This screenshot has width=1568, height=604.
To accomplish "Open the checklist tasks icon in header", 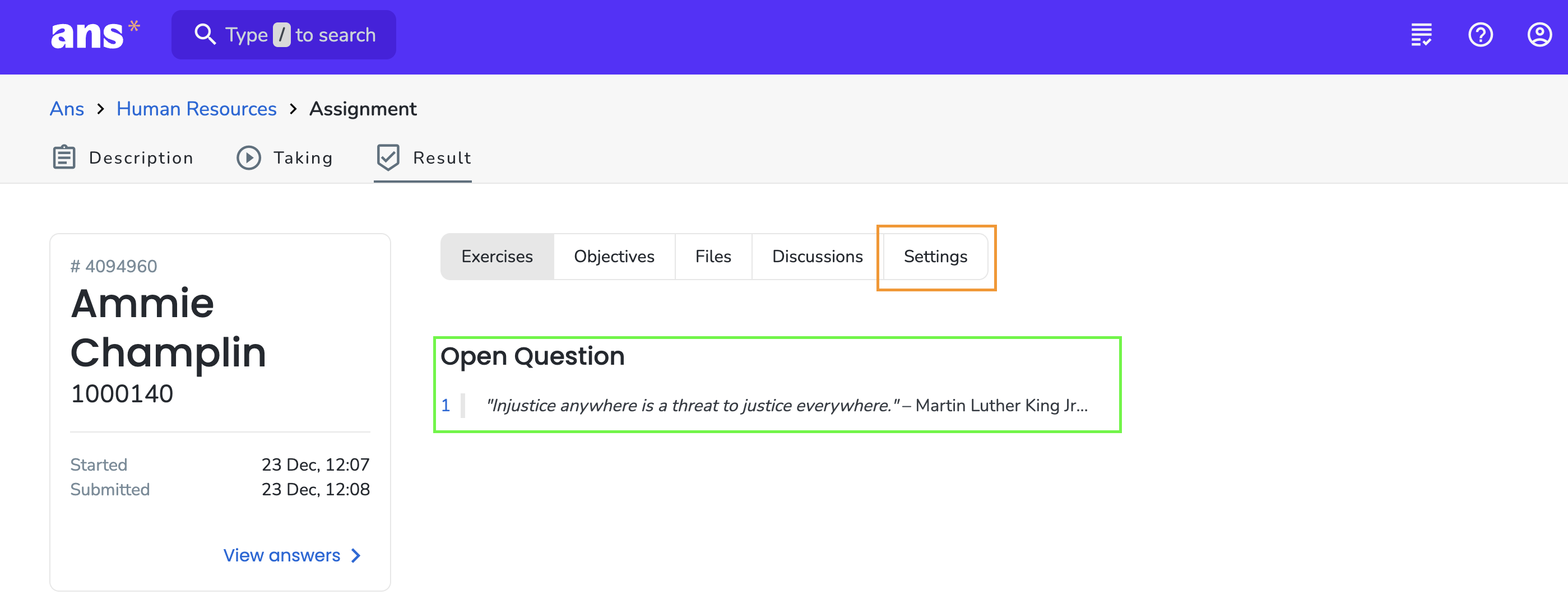I will (x=1421, y=35).
